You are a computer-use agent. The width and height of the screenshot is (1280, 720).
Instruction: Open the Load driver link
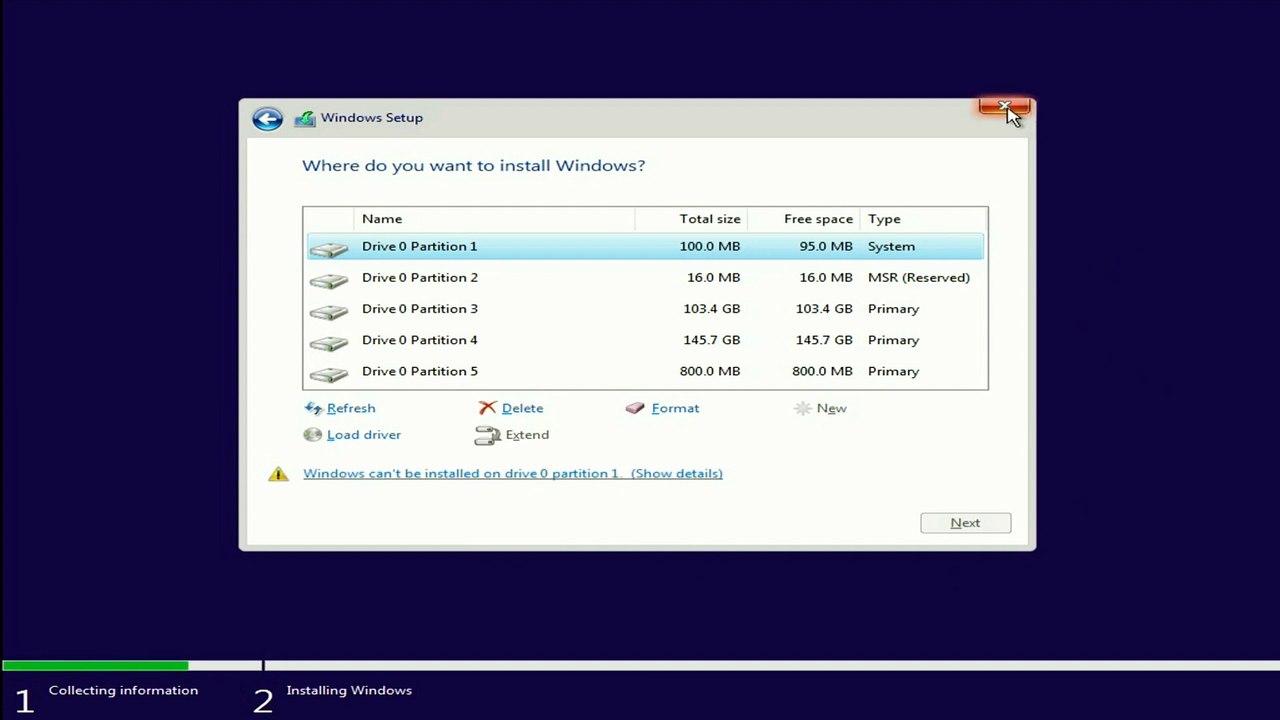(364, 435)
